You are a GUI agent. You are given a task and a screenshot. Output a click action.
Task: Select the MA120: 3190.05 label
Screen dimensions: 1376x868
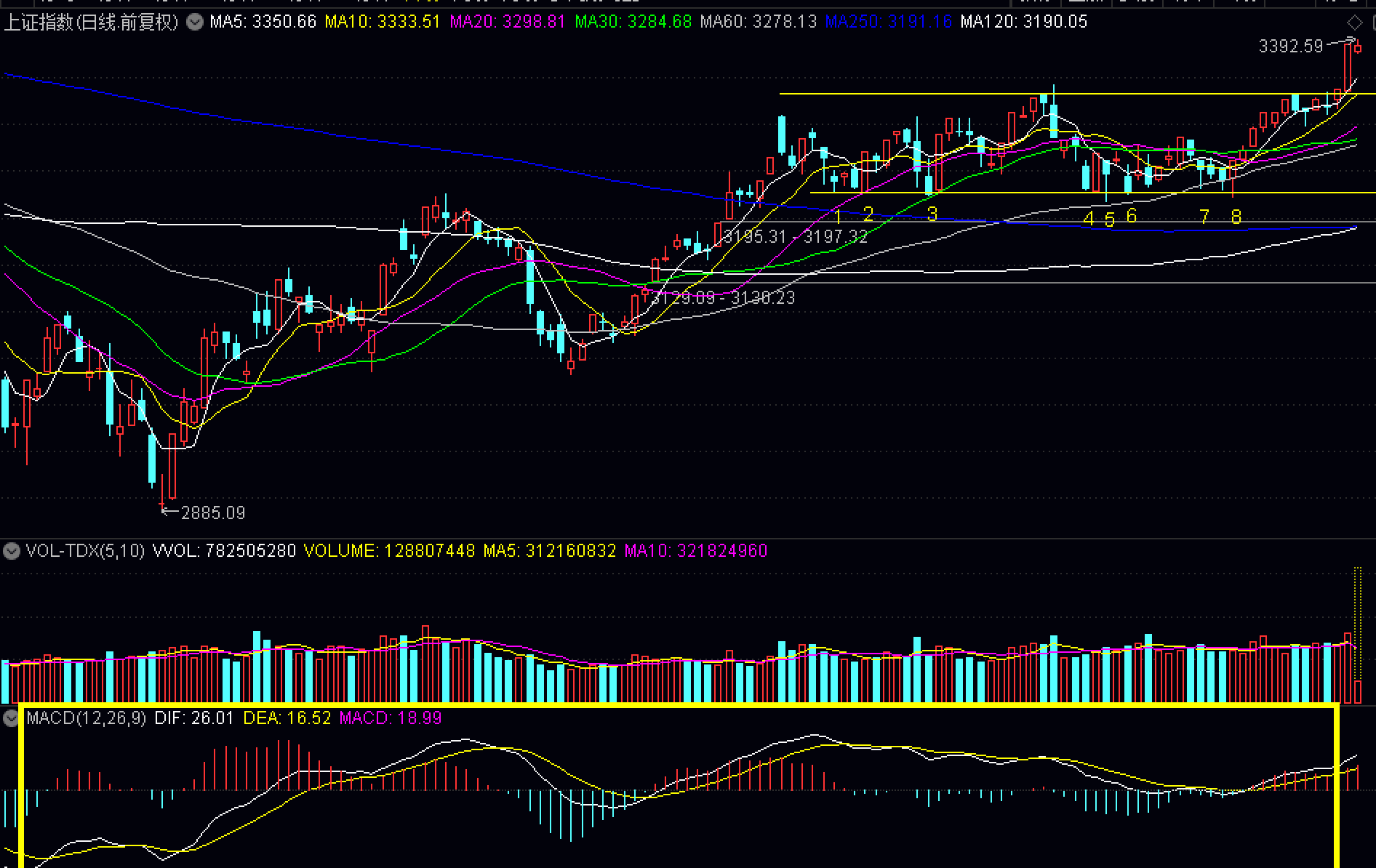(x=1023, y=22)
